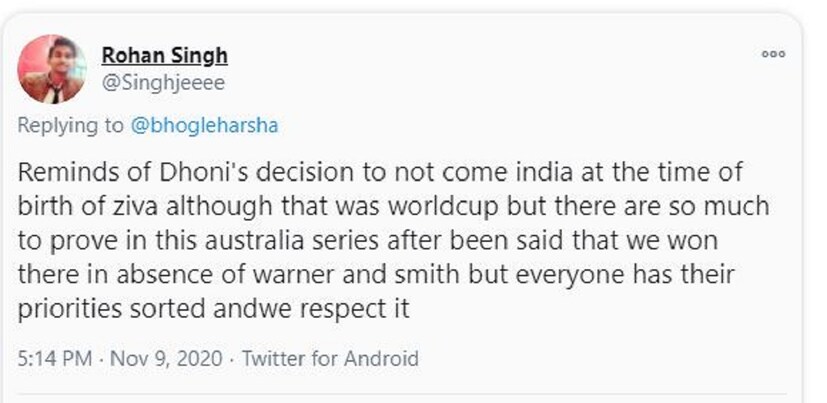
Task: Click the "Replying to" label
Action: point(70,126)
